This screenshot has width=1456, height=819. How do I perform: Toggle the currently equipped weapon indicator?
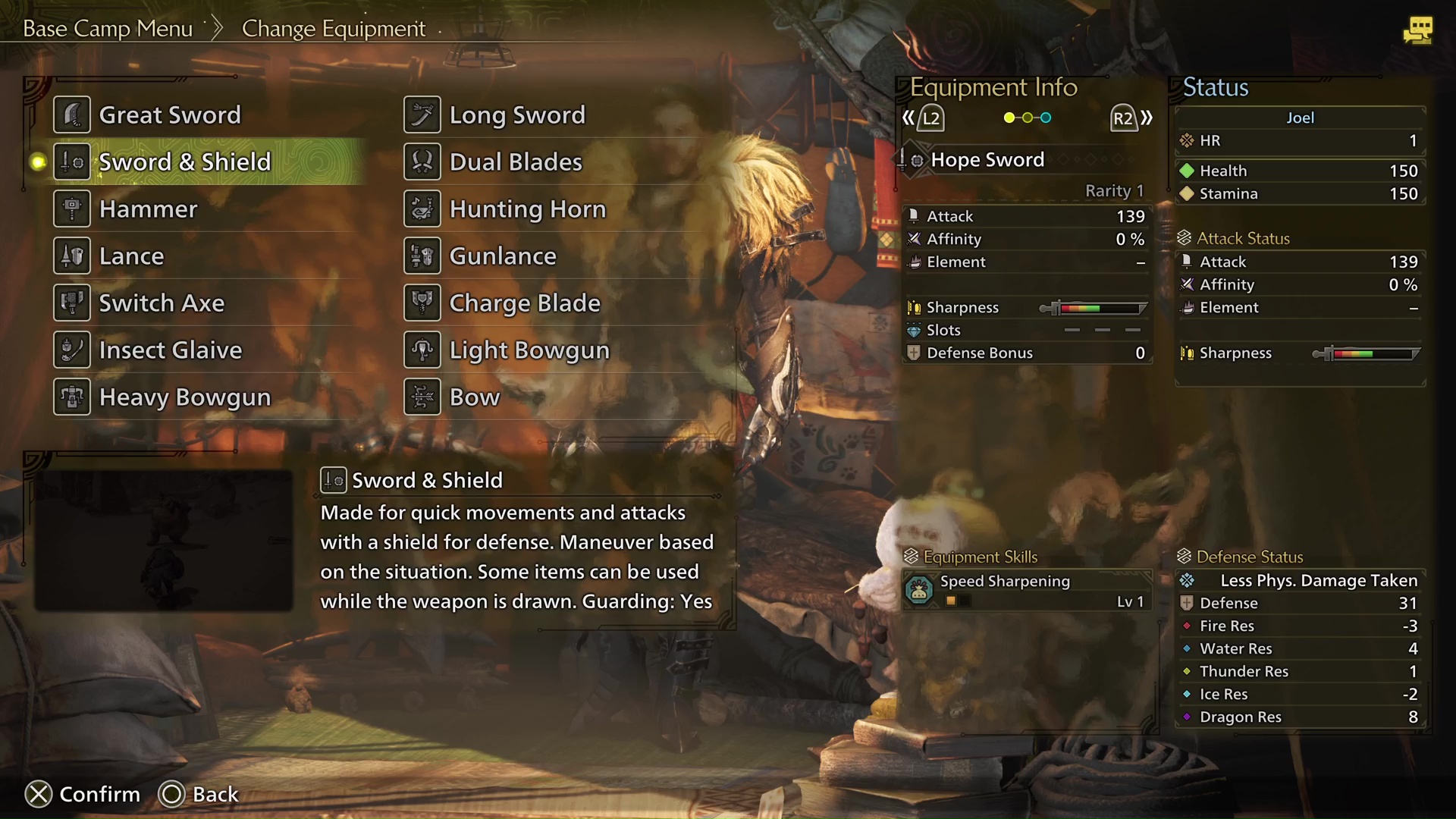(x=38, y=161)
